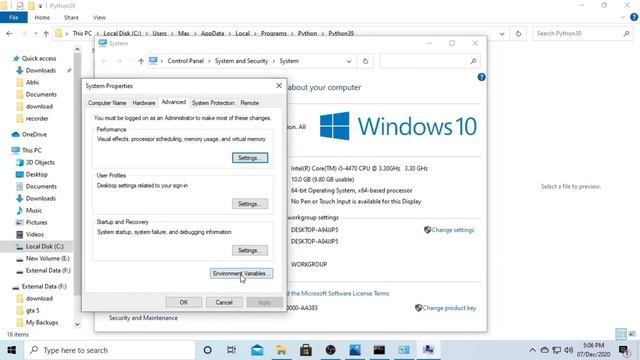Image resolution: width=640 pixels, height=360 pixels.
Task: Open Mail app from taskbar
Action: [x=257, y=350]
